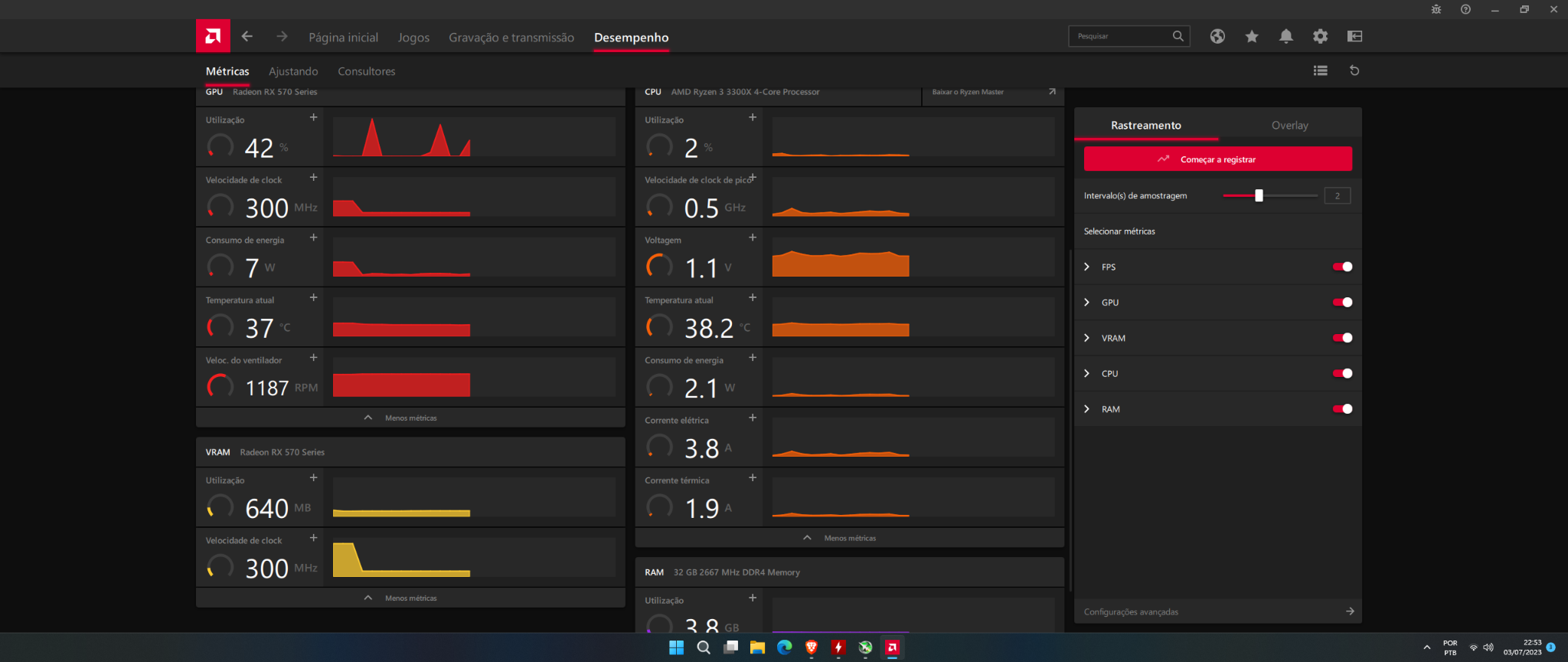Open Brave browser from taskbar
The image size is (1568, 662).
click(812, 647)
